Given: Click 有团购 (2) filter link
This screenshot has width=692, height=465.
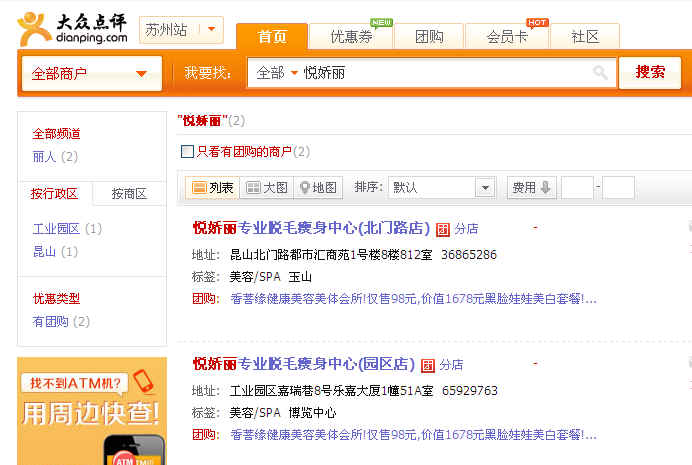Looking at the screenshot, I should pyautogui.click(x=61, y=321).
